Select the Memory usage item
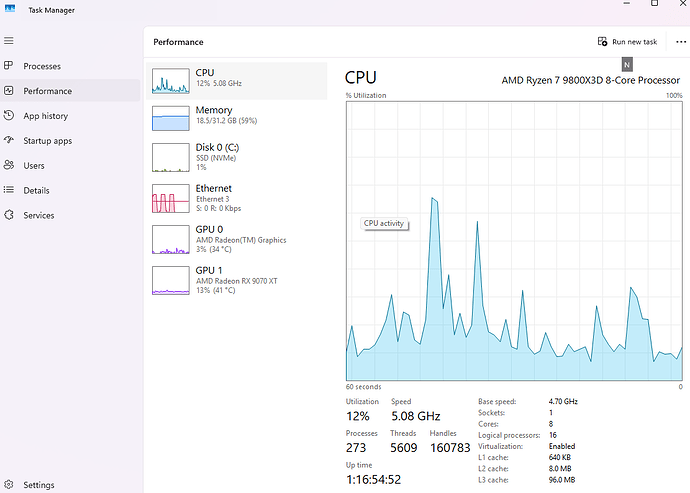Screen dimensions: 690x493 click(x=237, y=118)
